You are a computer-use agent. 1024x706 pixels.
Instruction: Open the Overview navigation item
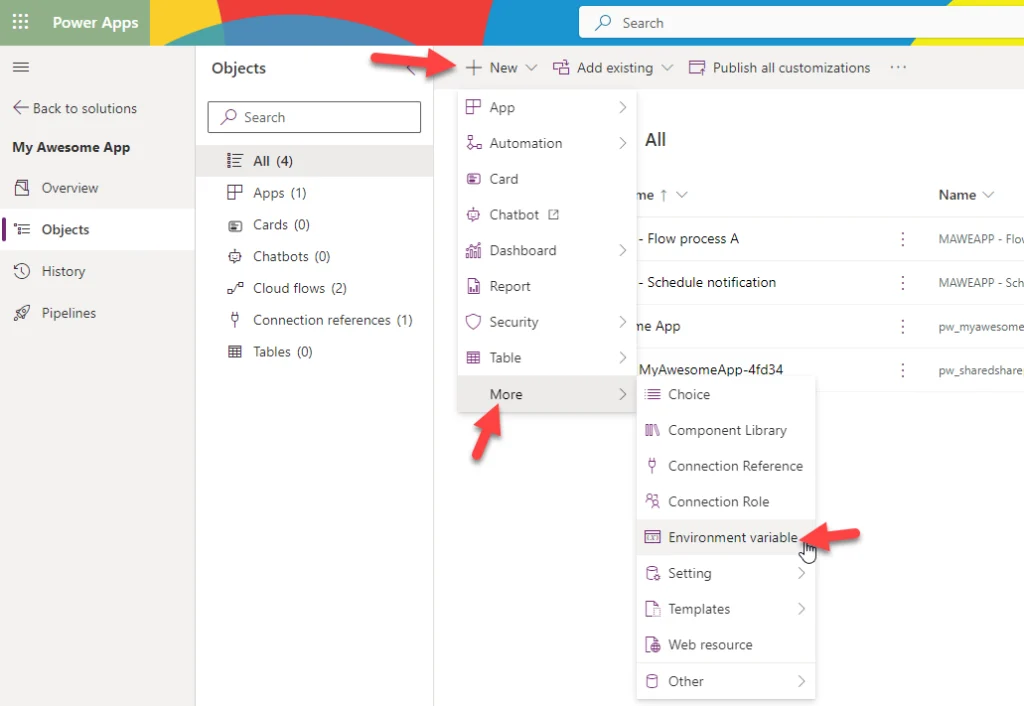[x=97, y=188]
